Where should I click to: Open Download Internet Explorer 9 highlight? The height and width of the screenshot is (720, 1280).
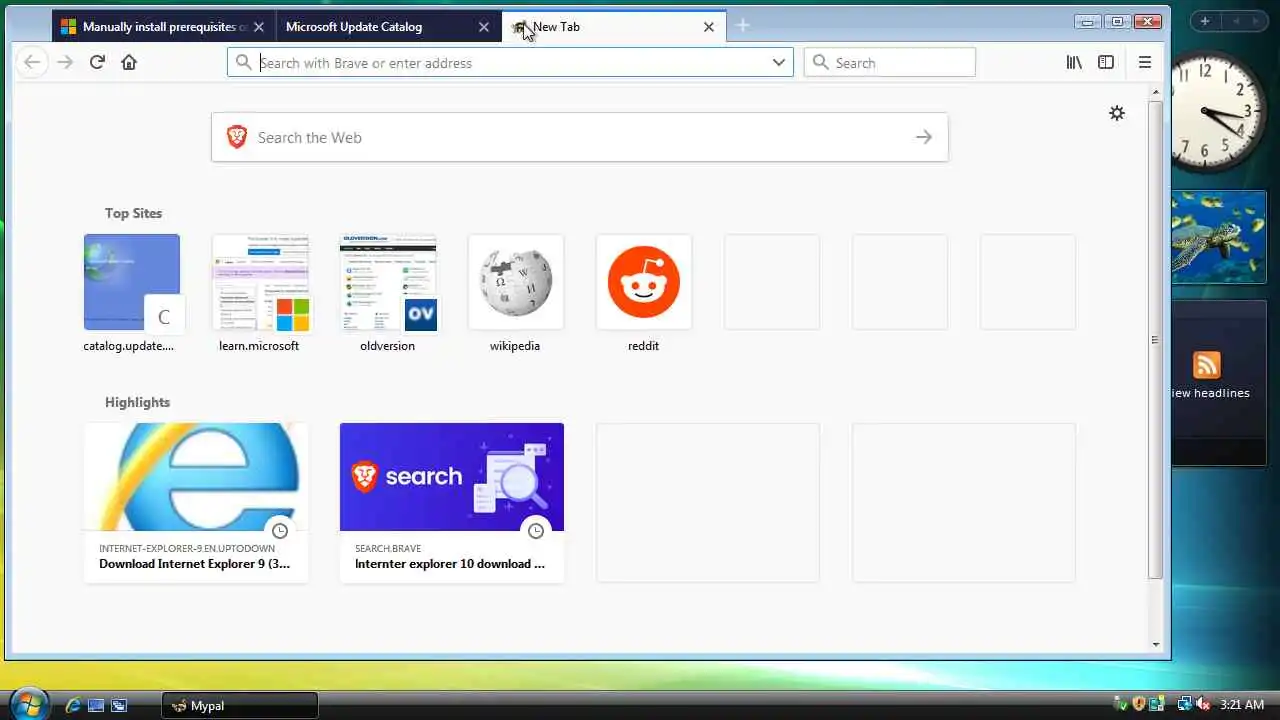[196, 502]
